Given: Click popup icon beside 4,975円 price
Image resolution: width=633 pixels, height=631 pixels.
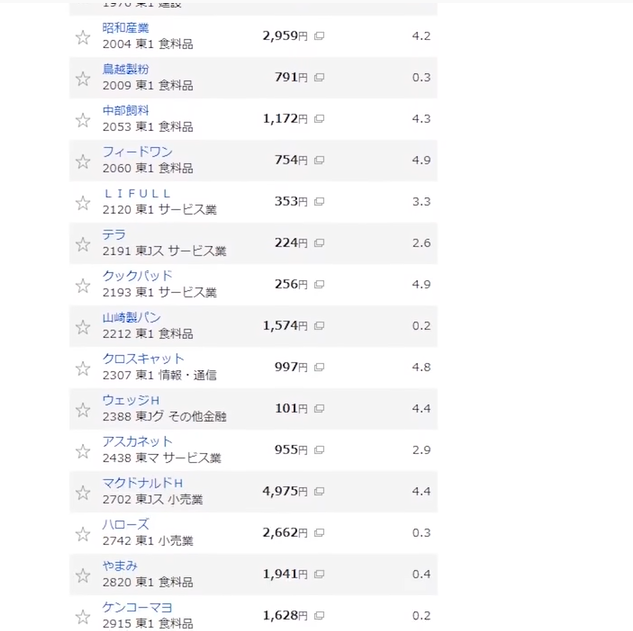Looking at the screenshot, I should (x=319, y=491).
